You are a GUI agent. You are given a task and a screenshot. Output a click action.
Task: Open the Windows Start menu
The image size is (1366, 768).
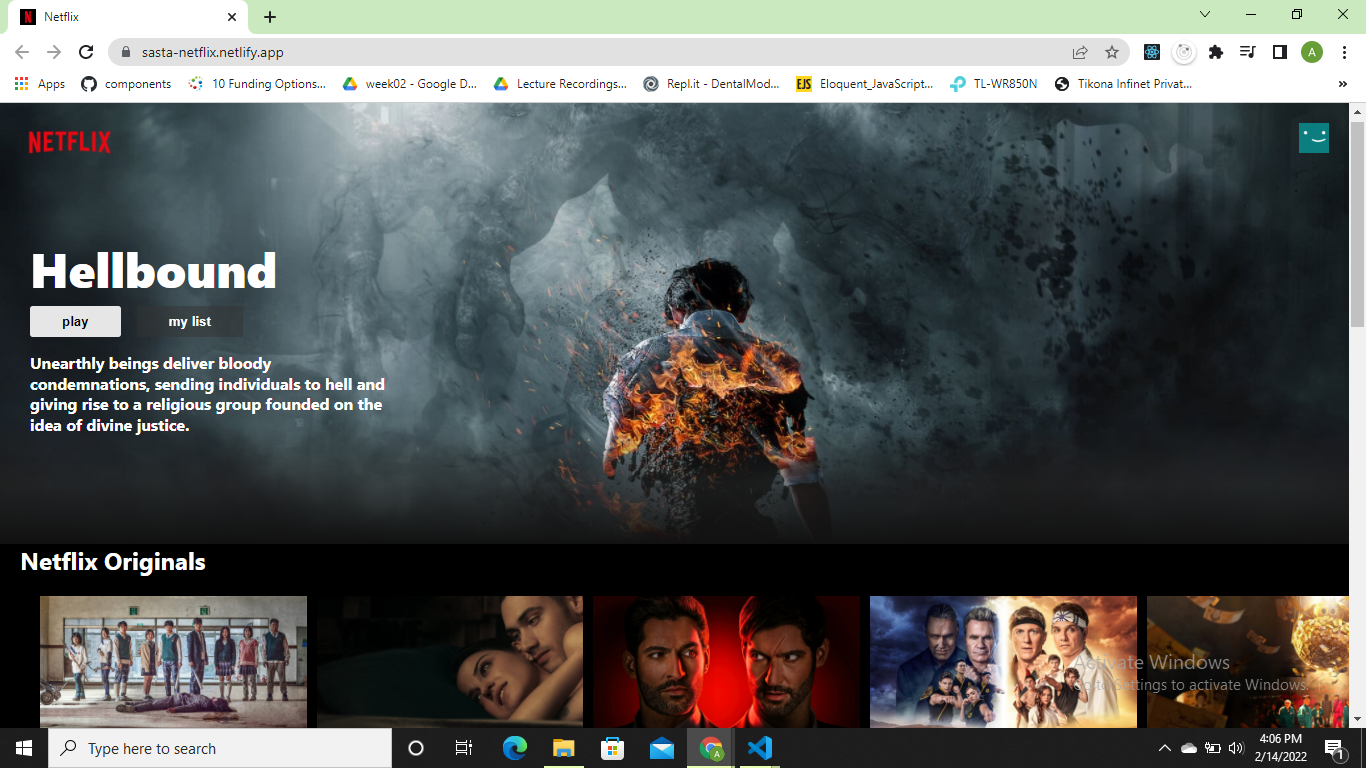pyautogui.click(x=24, y=748)
